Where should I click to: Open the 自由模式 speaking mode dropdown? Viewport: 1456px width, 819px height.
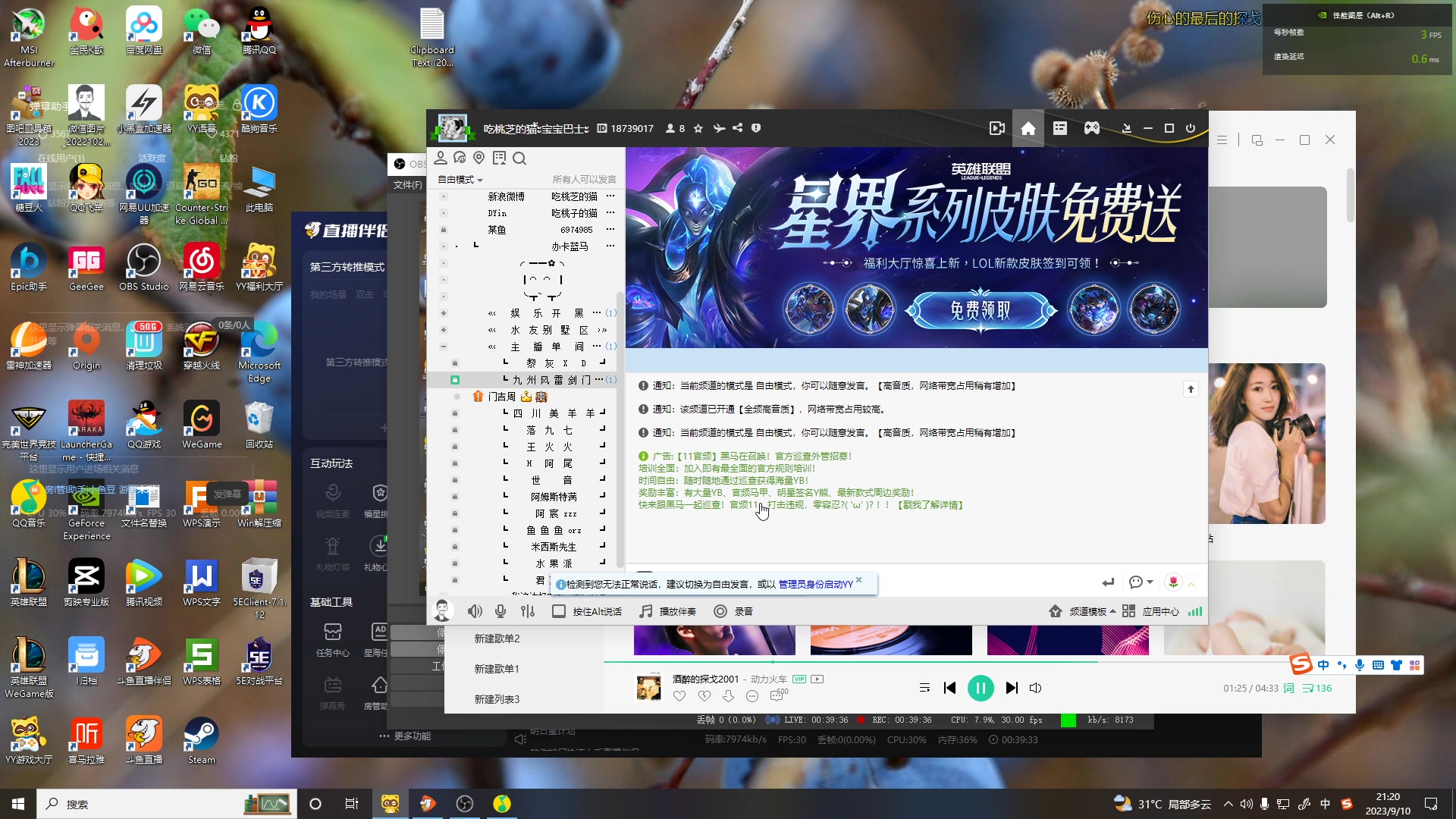(x=460, y=180)
